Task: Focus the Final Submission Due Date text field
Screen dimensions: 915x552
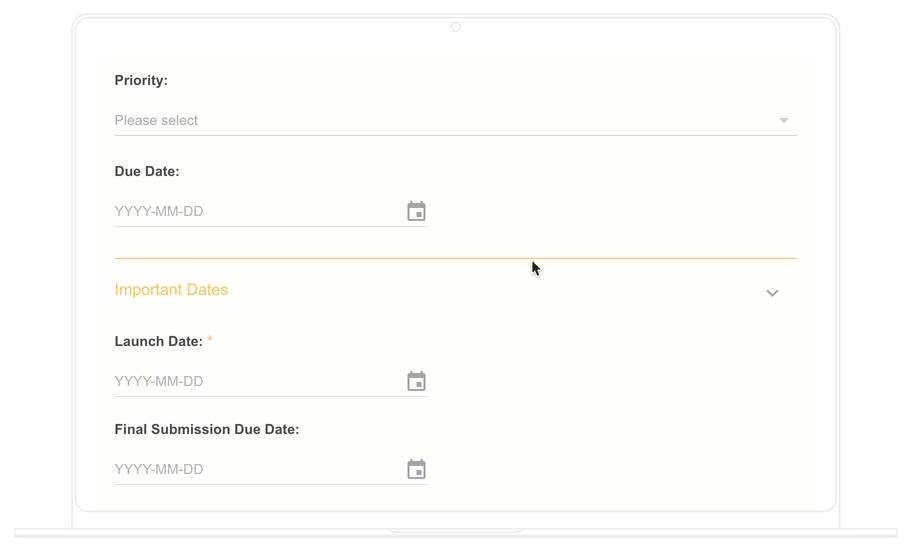Action: (x=257, y=469)
